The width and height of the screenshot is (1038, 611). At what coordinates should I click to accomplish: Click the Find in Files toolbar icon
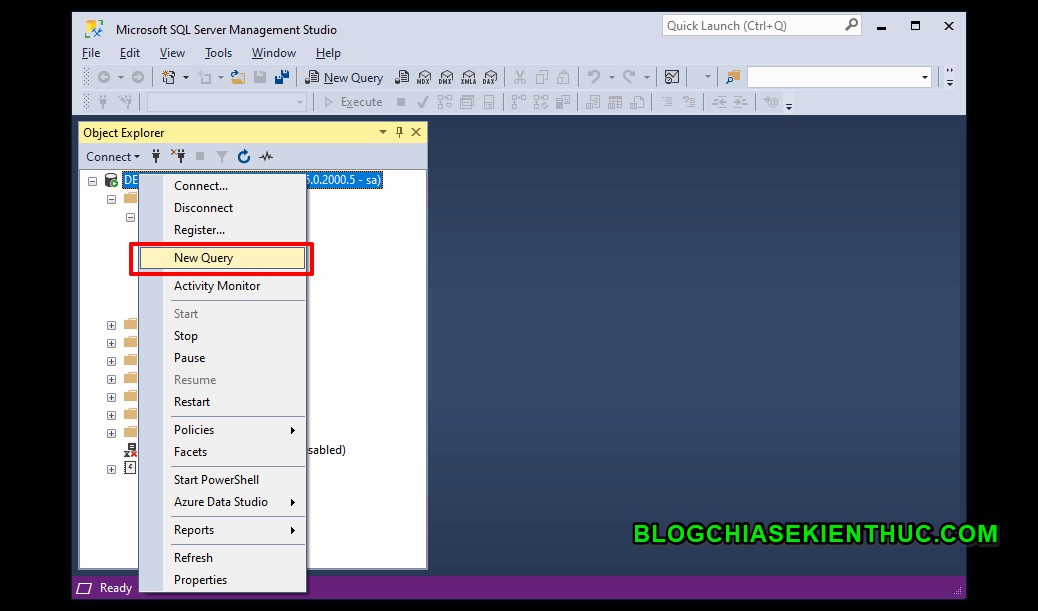[732, 77]
